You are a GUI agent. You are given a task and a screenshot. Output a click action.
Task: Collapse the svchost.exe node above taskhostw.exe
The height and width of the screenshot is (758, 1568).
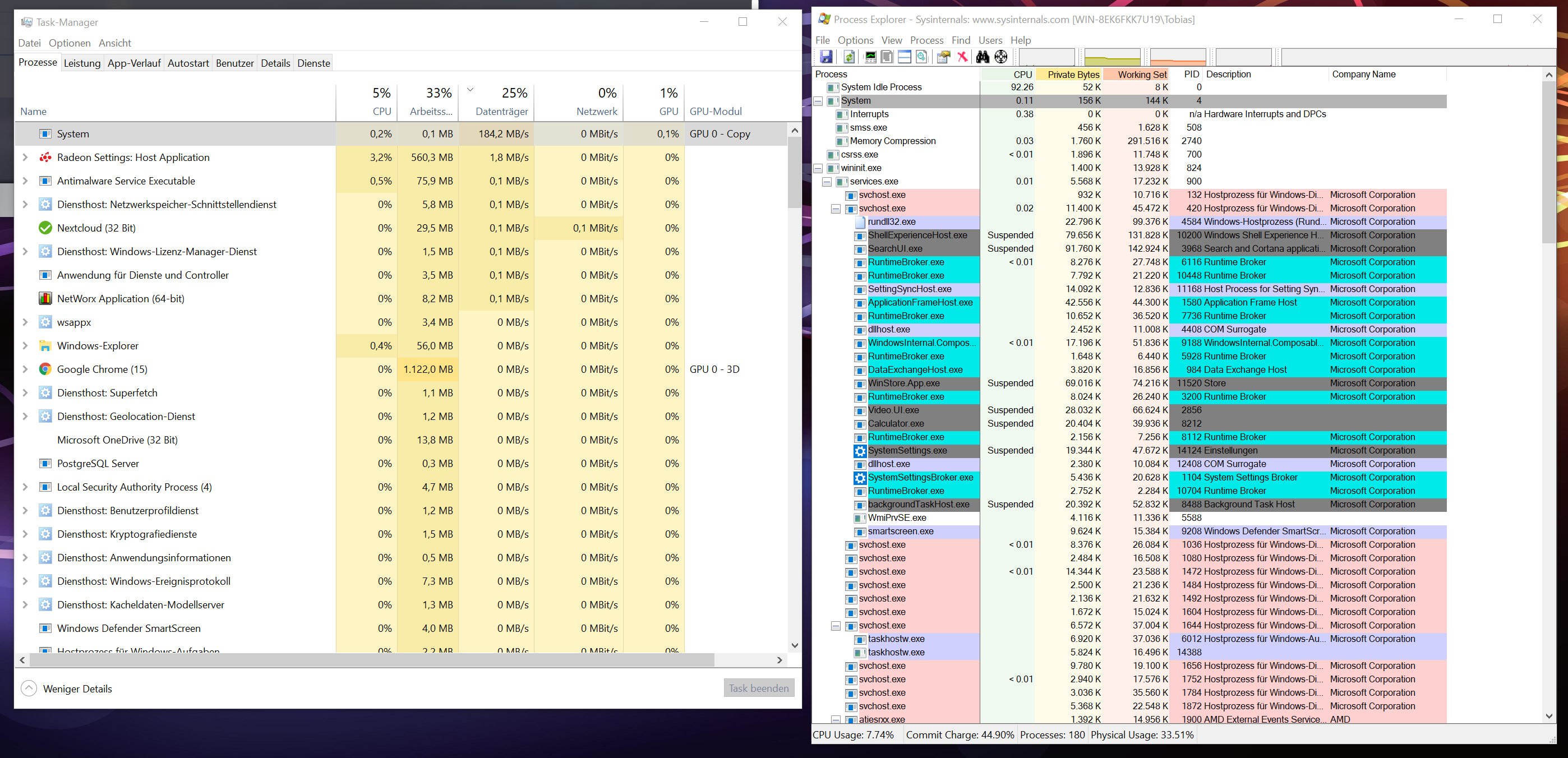836,626
